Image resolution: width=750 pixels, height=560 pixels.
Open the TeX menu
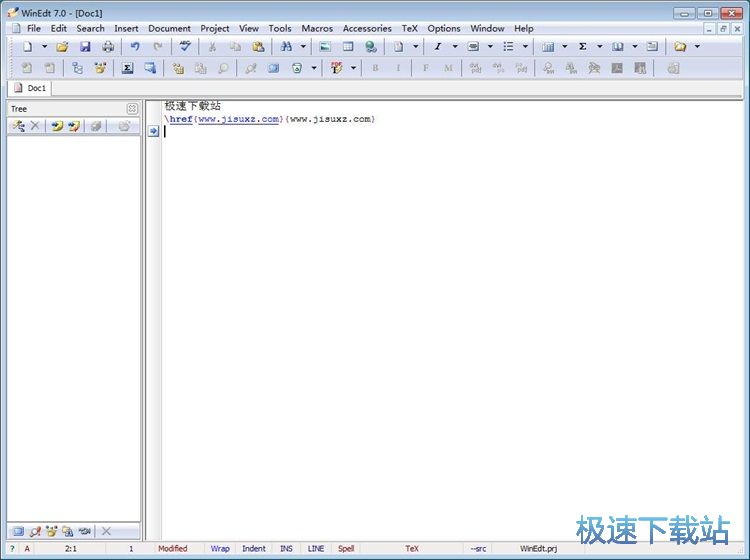tap(409, 29)
